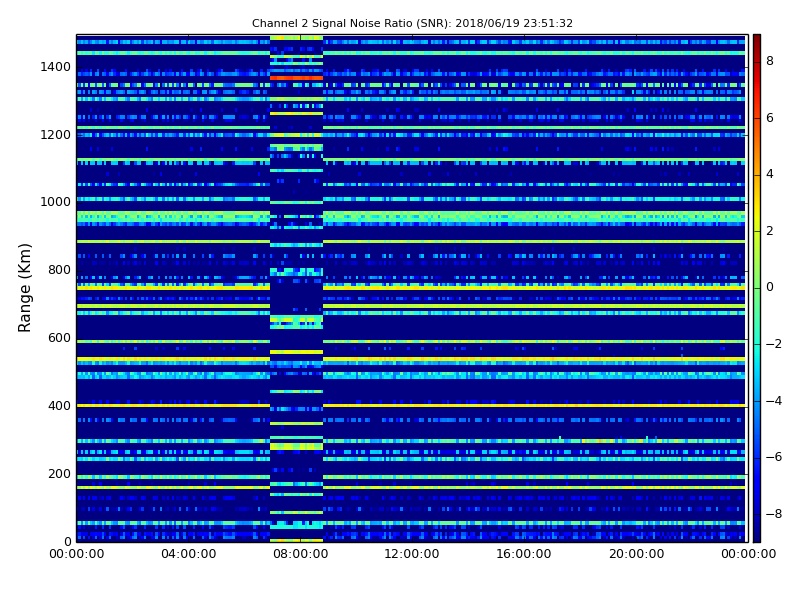Click x-axis time label 16:00:00
Image resolution: width=800 pixels, height=600 pixels.
pos(523,554)
